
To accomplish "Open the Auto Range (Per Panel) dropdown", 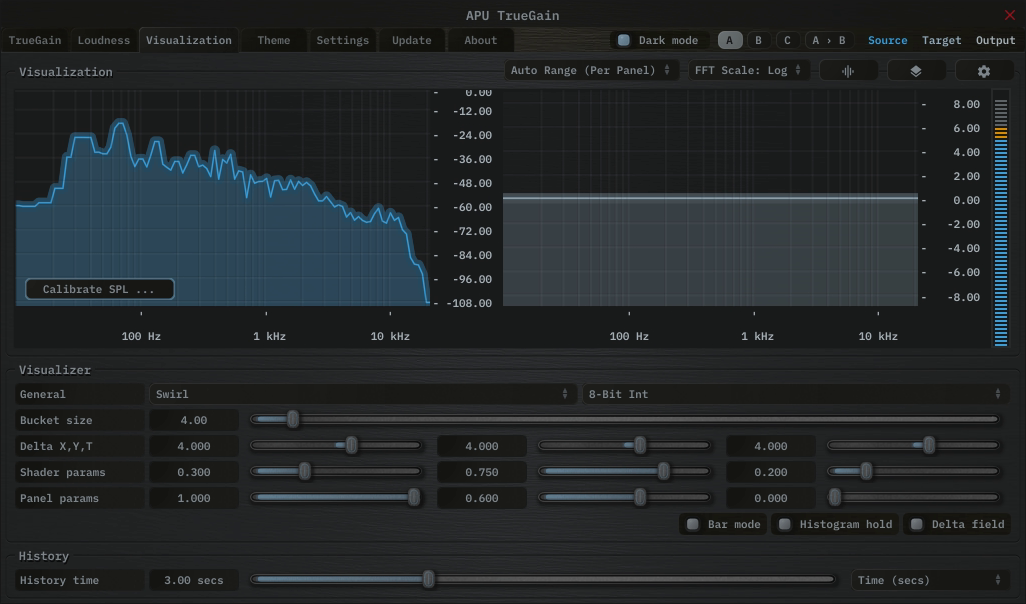I will pyautogui.click(x=590, y=71).
